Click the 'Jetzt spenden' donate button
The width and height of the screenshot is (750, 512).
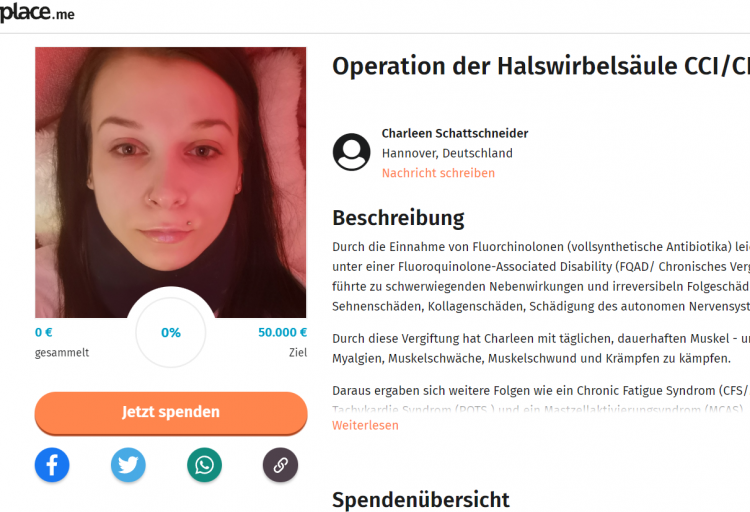(171, 412)
